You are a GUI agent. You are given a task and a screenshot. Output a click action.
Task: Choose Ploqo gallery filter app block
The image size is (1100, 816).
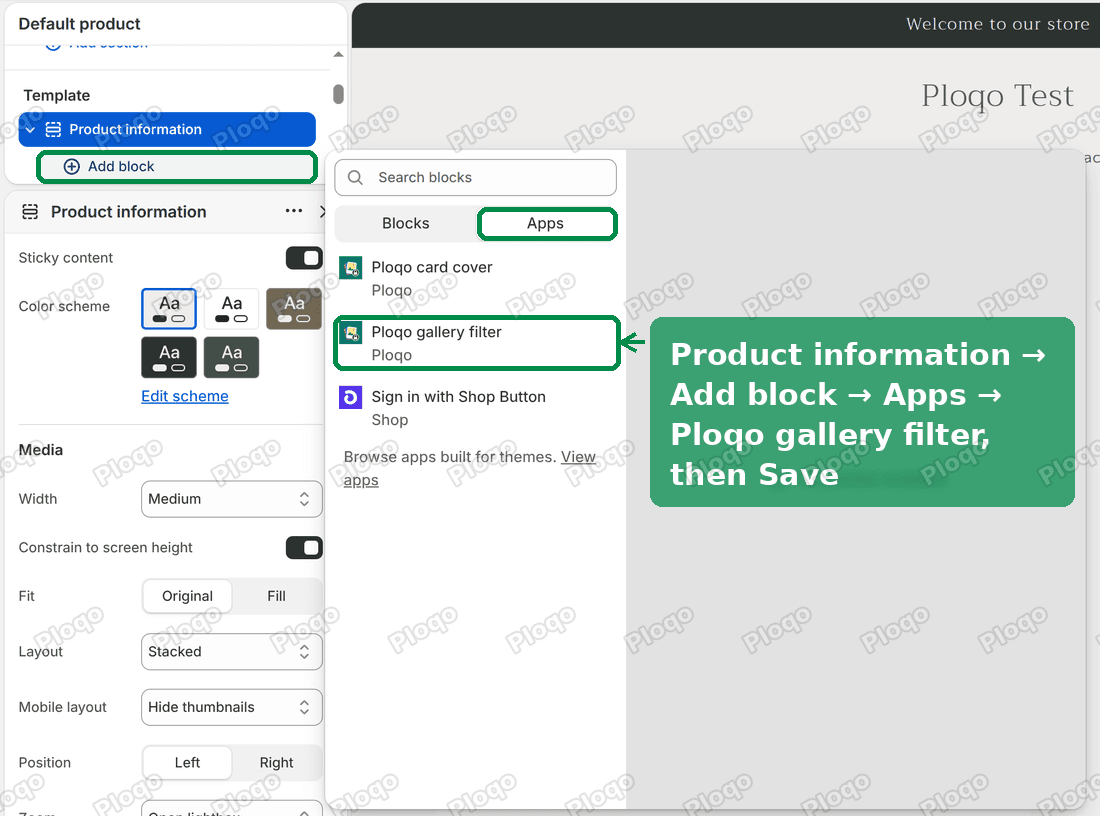click(x=476, y=343)
